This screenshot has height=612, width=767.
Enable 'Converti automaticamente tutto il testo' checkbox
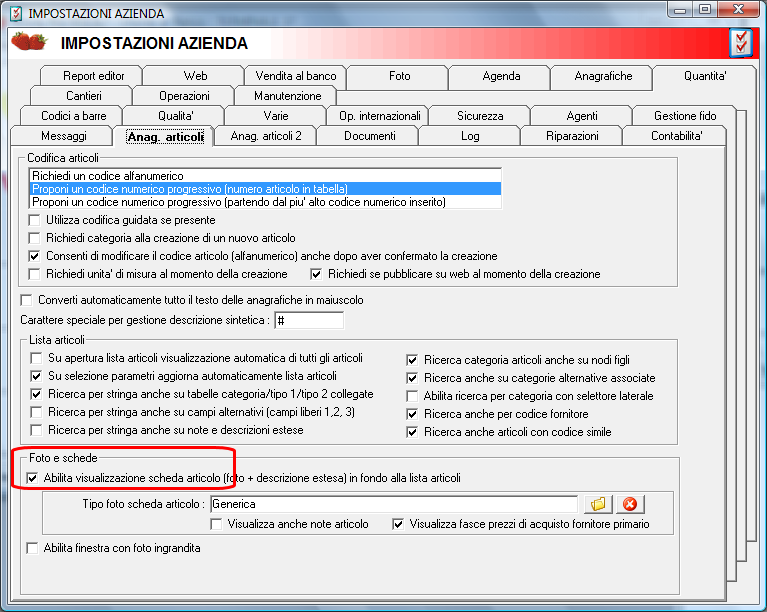pos(26,300)
